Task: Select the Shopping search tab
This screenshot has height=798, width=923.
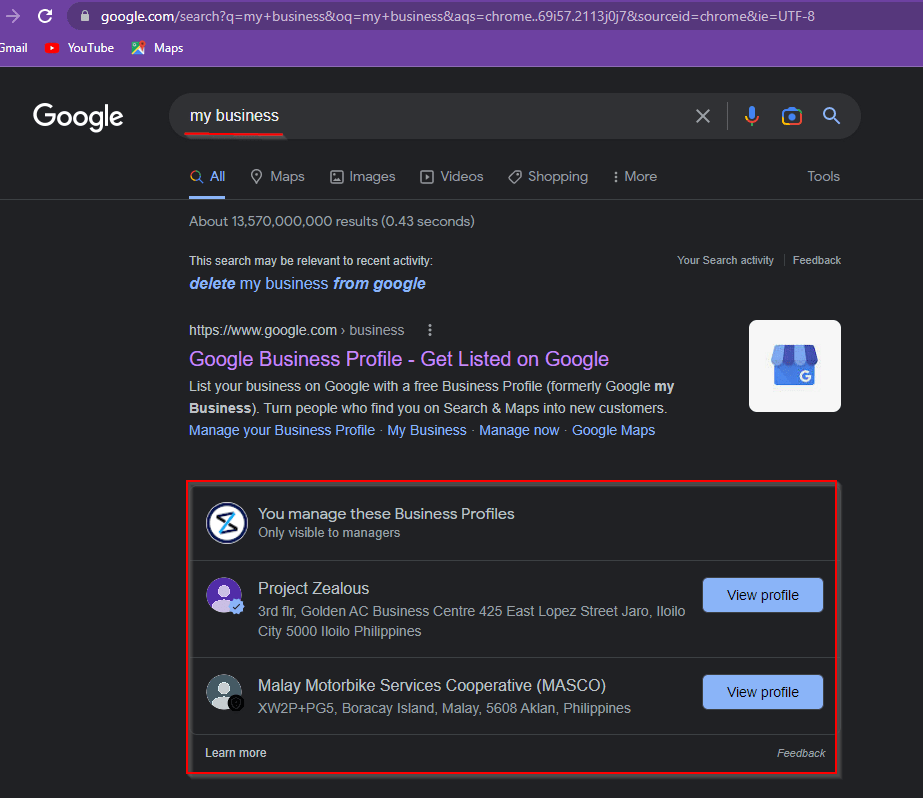Action: [548, 176]
